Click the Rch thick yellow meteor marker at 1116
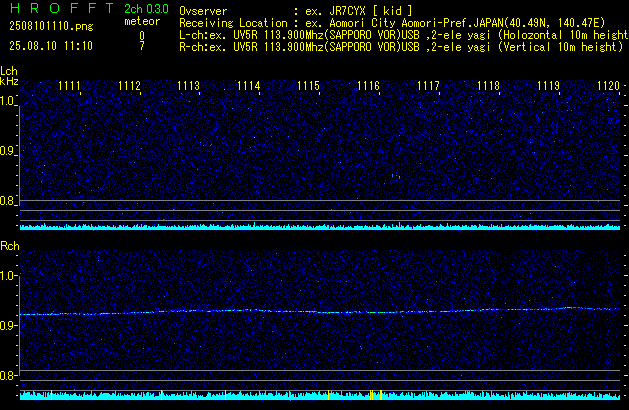629x410 pixels. click(x=381, y=395)
